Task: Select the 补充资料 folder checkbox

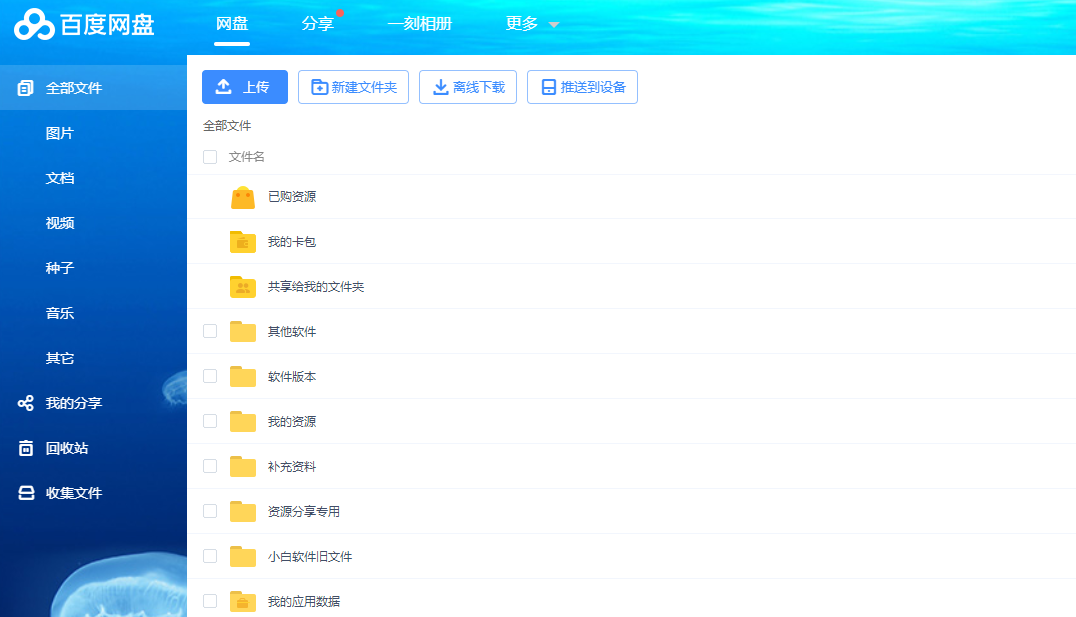Action: click(210, 466)
